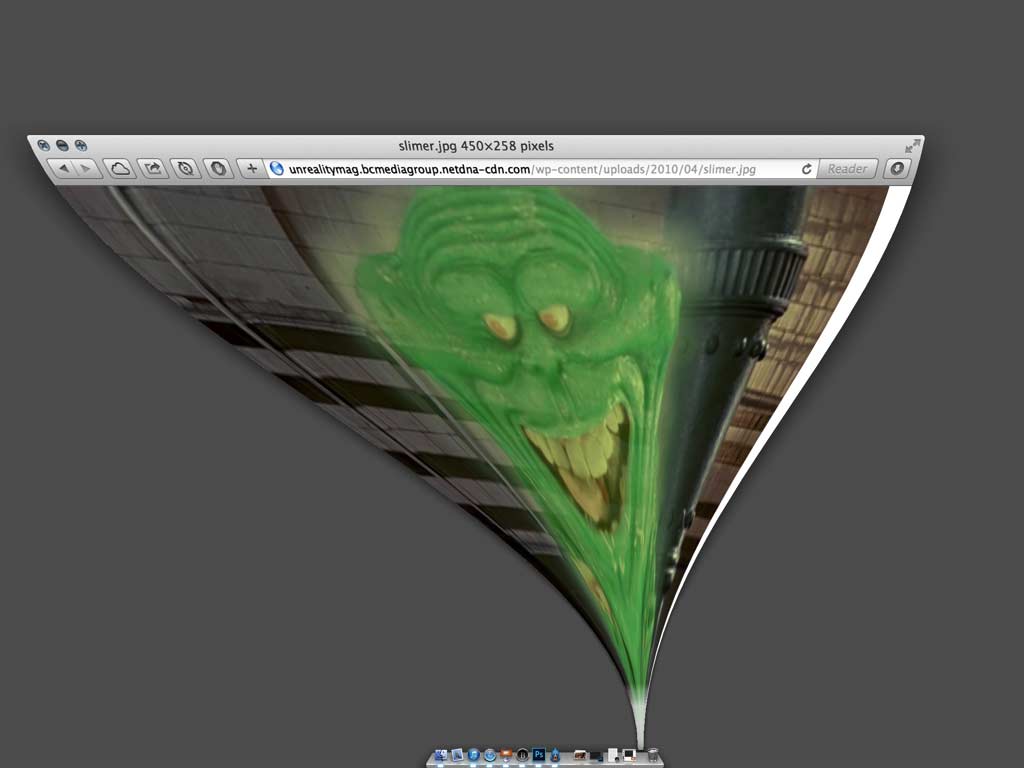The height and width of the screenshot is (768, 1024).
Task: Open Safari compass icon in the Dock
Action: click(490, 755)
